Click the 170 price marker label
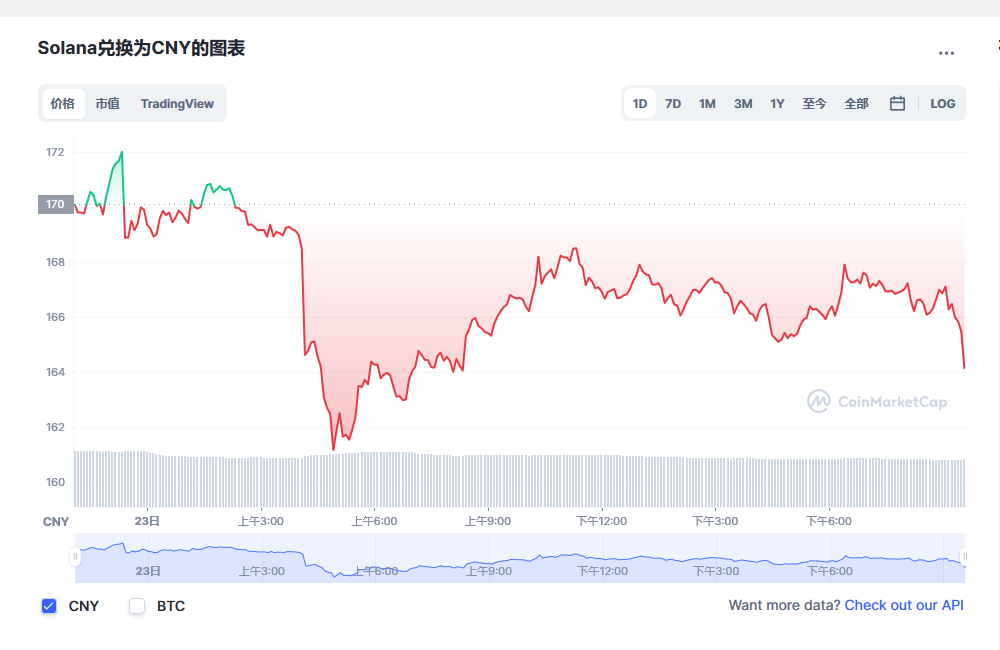This screenshot has height=650, width=1000. [x=55, y=204]
